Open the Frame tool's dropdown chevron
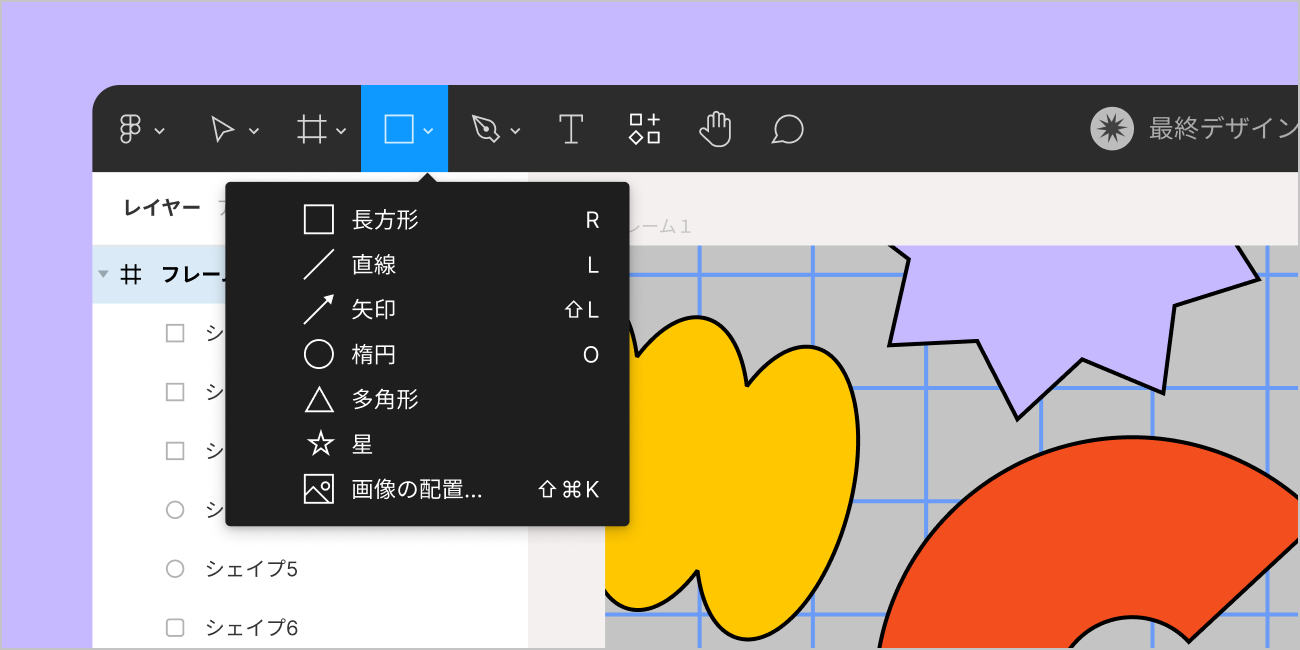The height and width of the screenshot is (650, 1300). pyautogui.click(x=339, y=130)
